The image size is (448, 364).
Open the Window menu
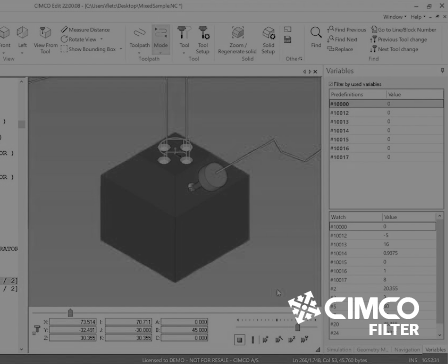tap(394, 17)
